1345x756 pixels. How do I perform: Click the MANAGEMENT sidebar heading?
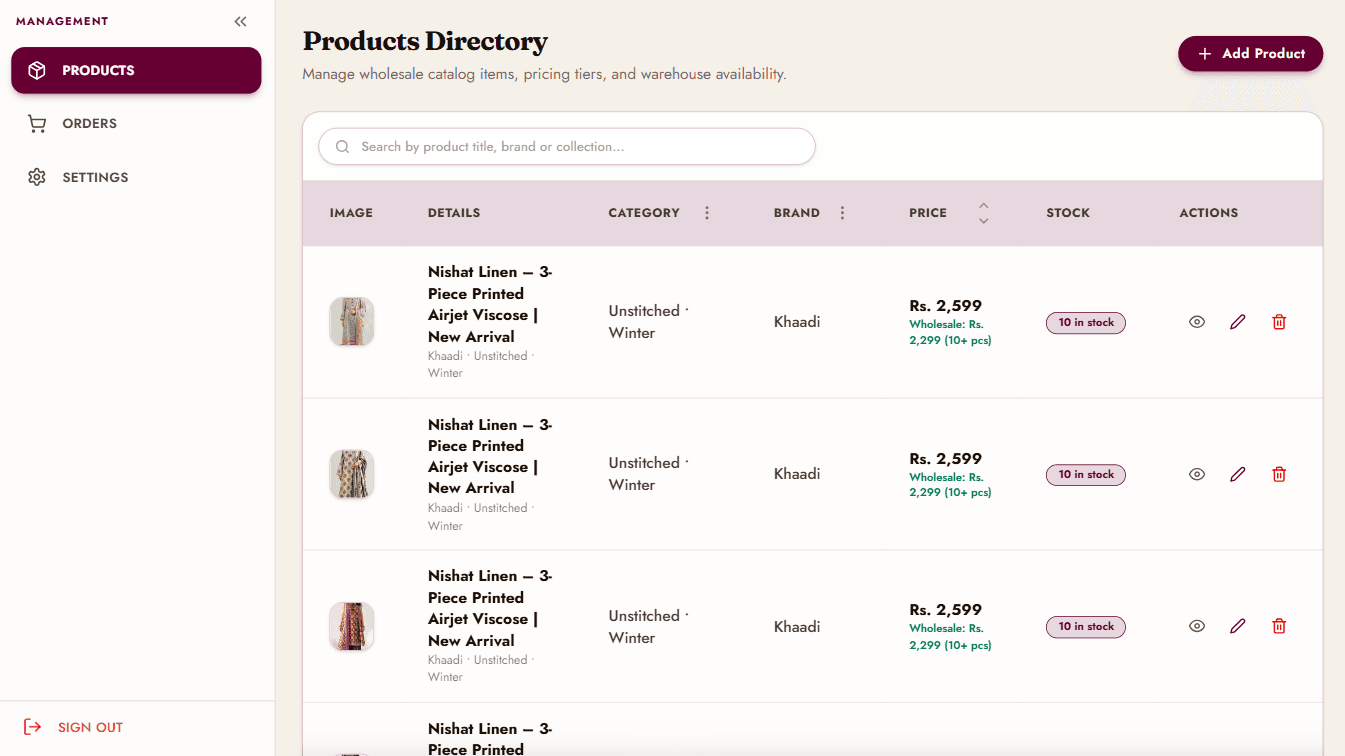tap(62, 21)
